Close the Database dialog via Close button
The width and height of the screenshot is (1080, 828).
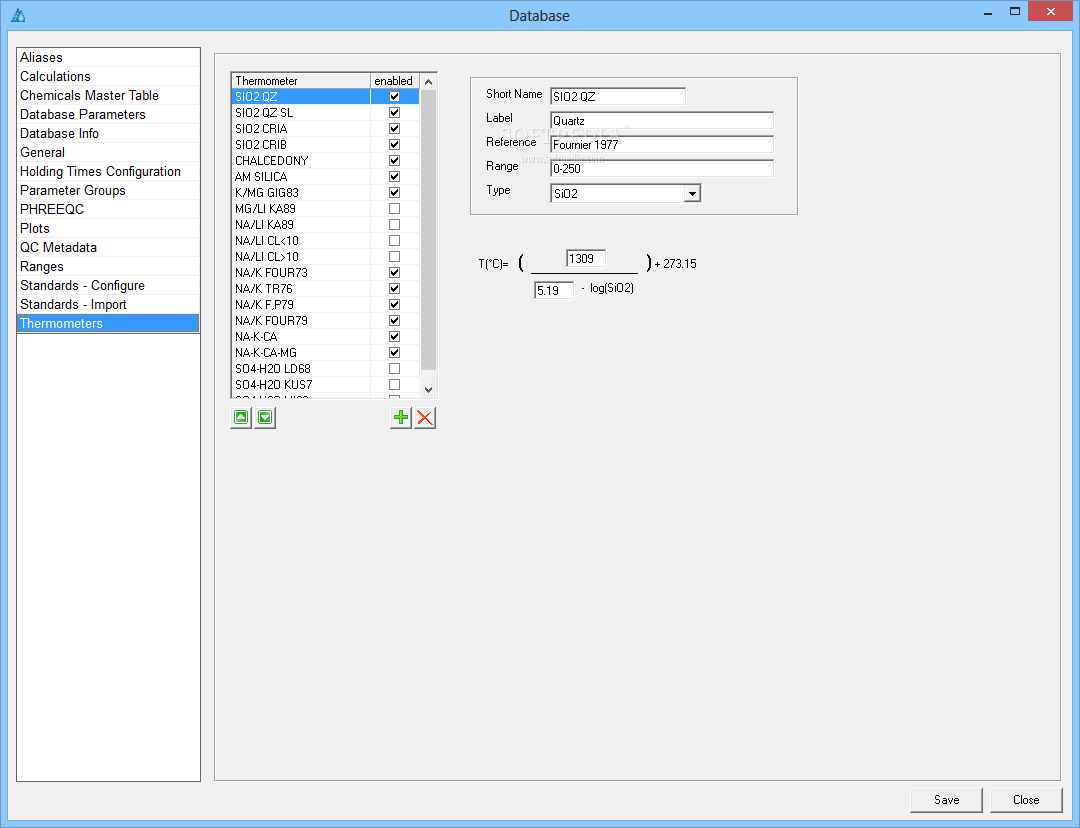pyautogui.click(x=1026, y=800)
